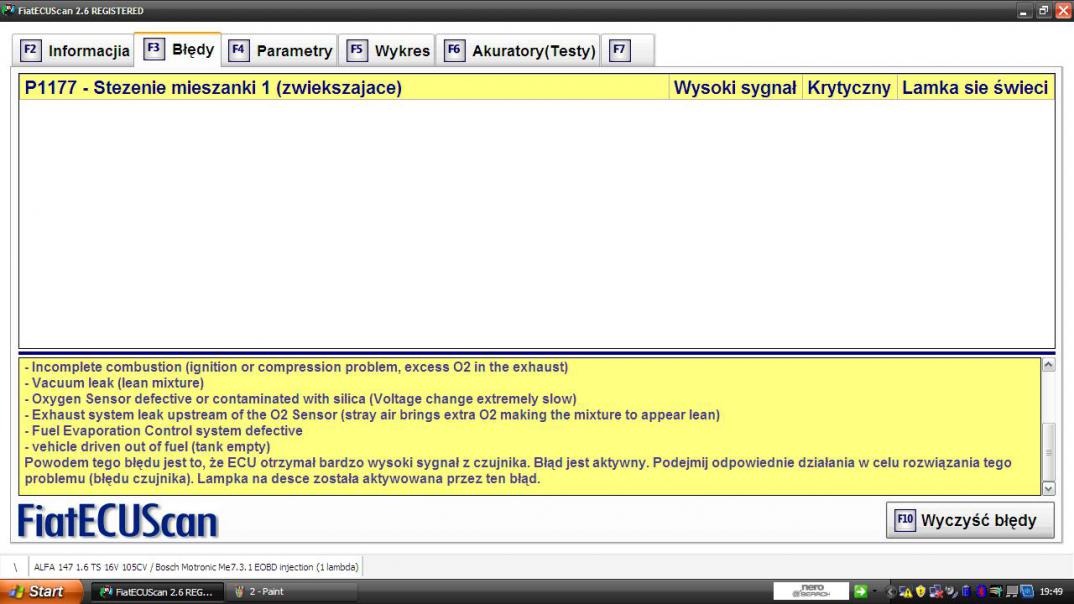1074x604 pixels.
Task: Click the yellow security shield tray icon
Action: tap(921, 592)
